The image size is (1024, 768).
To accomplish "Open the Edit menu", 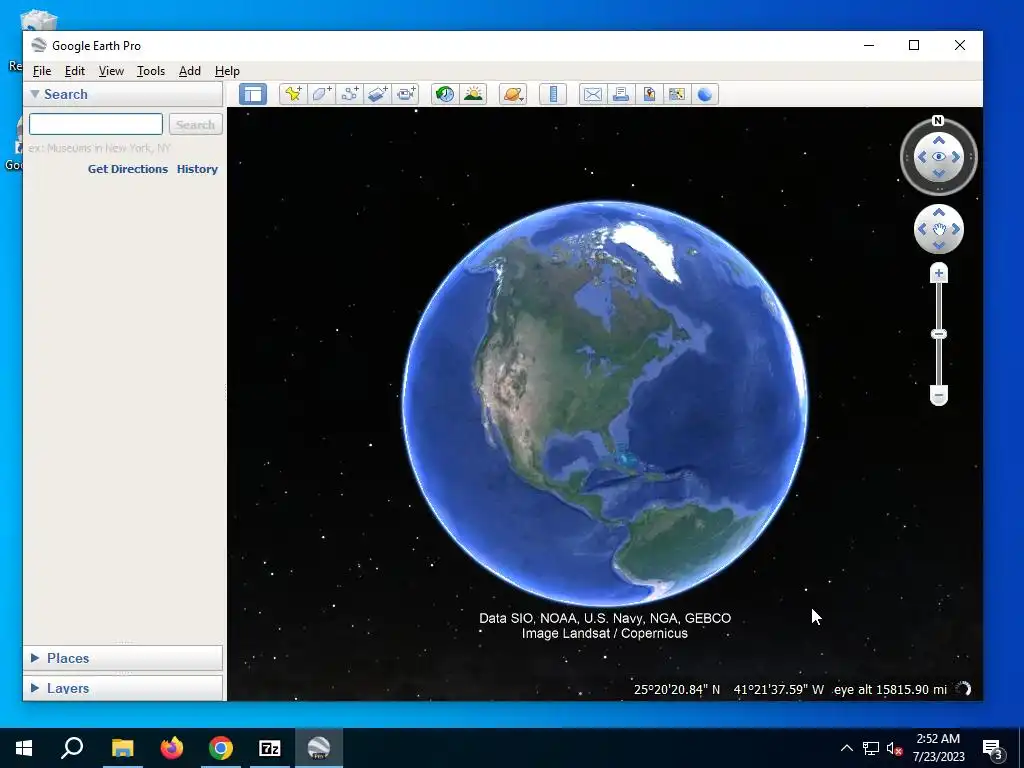I will point(74,71).
